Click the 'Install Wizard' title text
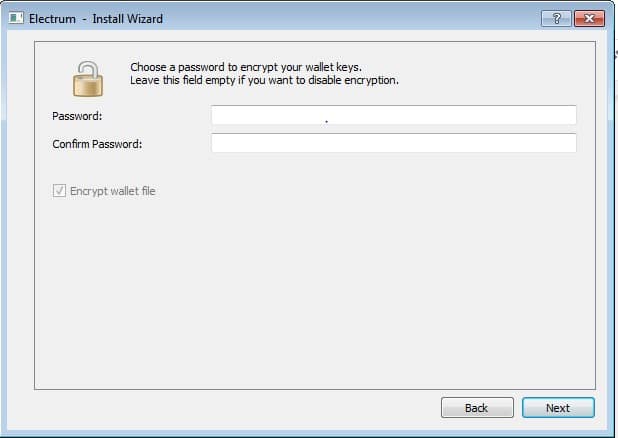The height and width of the screenshot is (438, 618). click(x=127, y=19)
